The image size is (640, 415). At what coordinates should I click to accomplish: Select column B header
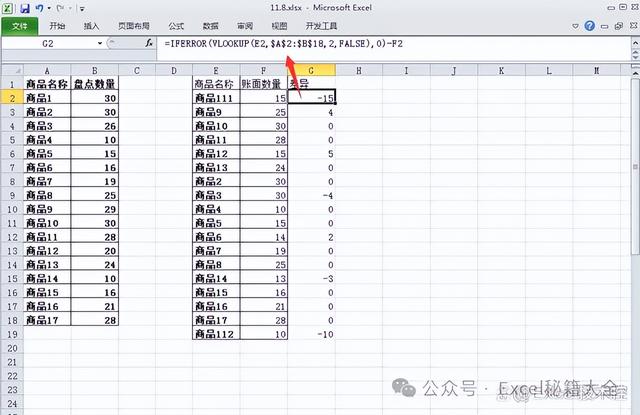pos(95,71)
